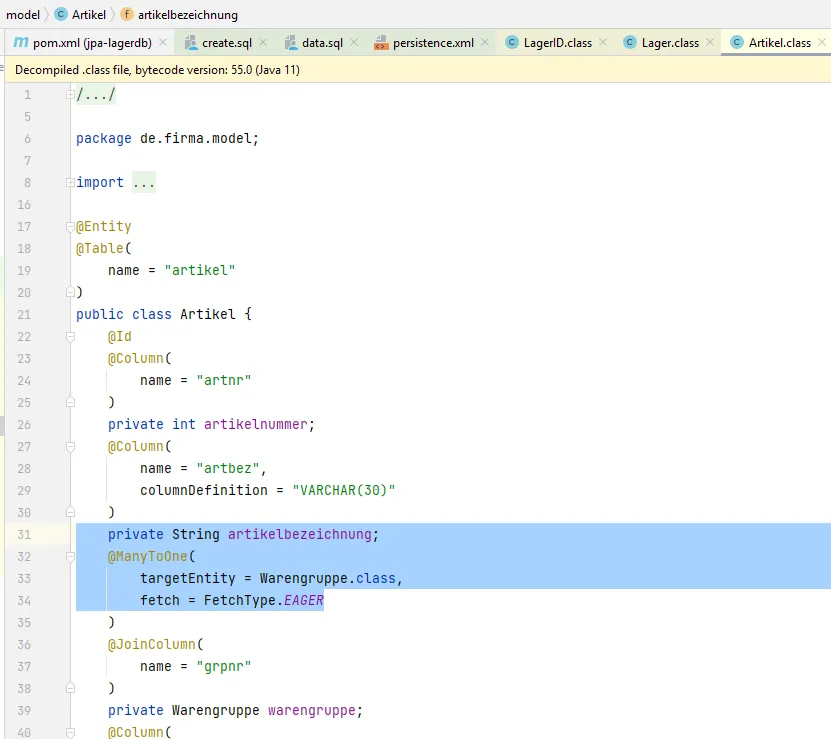Click gutter line number 21

(24, 314)
